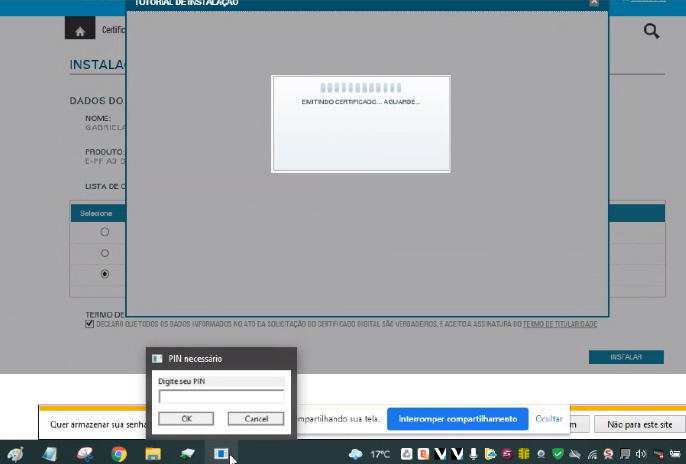This screenshot has width=686, height=464.
Task: Select the first certificate radio button
Action: click(105, 232)
